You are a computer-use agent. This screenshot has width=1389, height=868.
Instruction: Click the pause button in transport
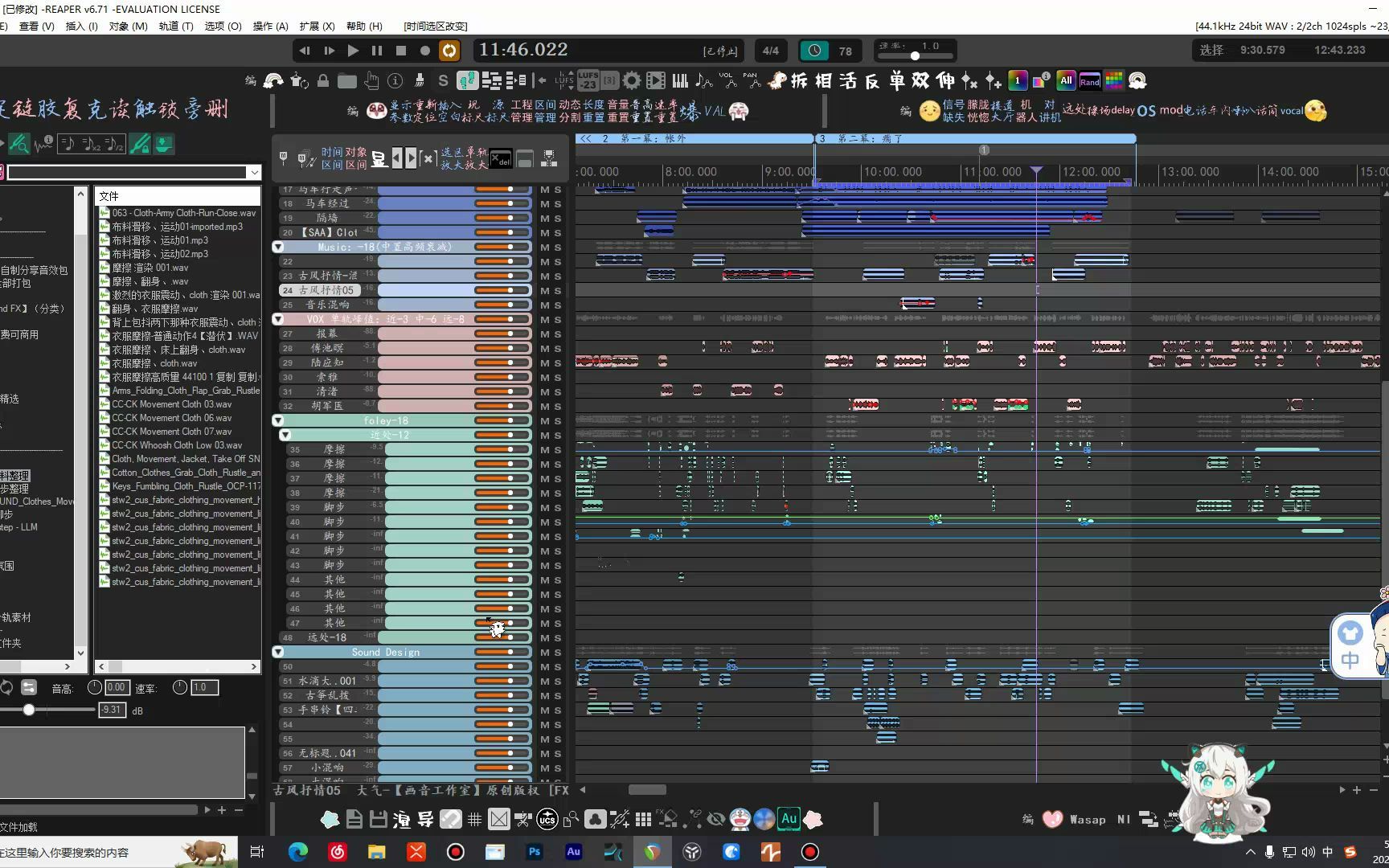pos(377,51)
